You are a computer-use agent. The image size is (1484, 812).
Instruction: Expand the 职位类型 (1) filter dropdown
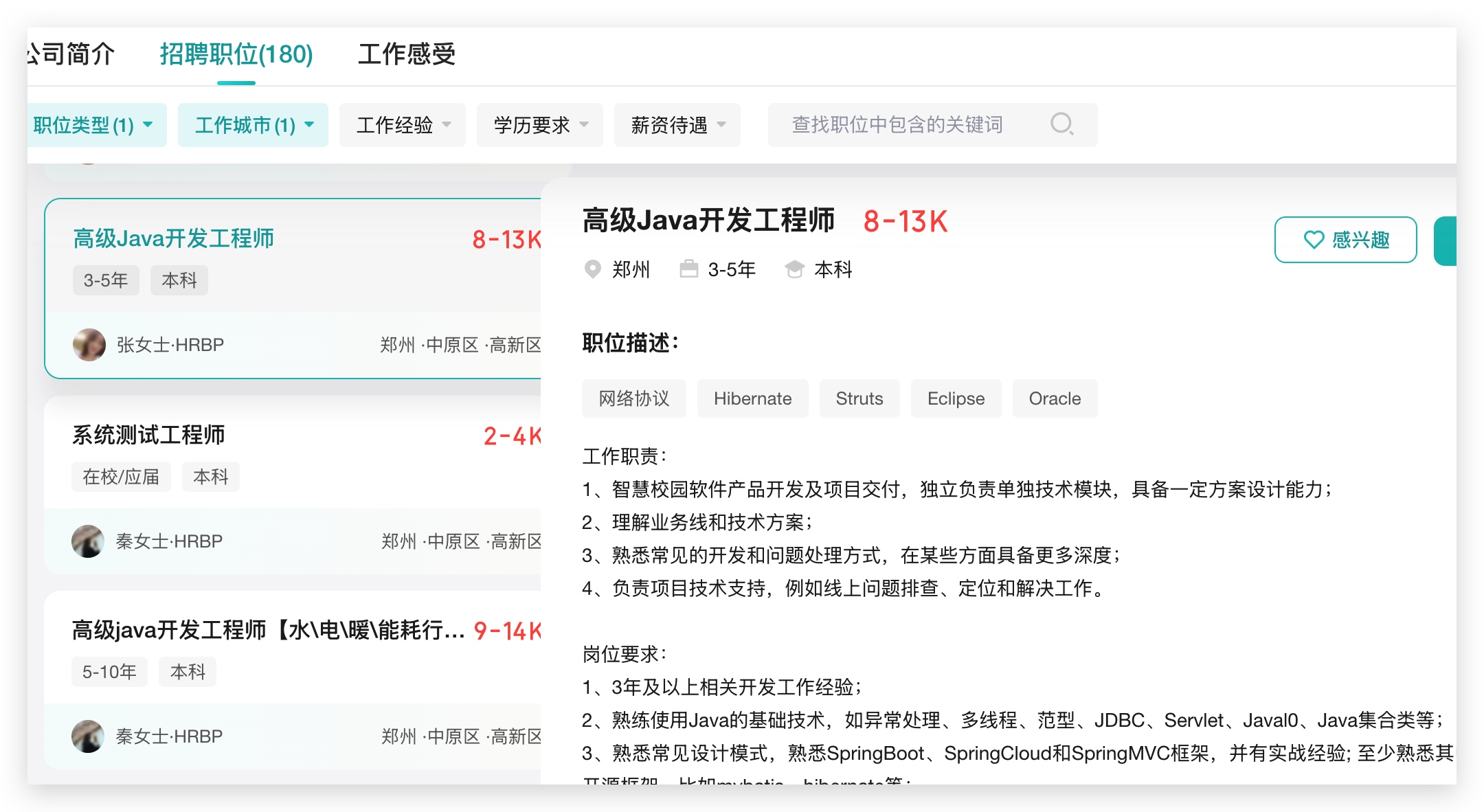click(x=94, y=125)
